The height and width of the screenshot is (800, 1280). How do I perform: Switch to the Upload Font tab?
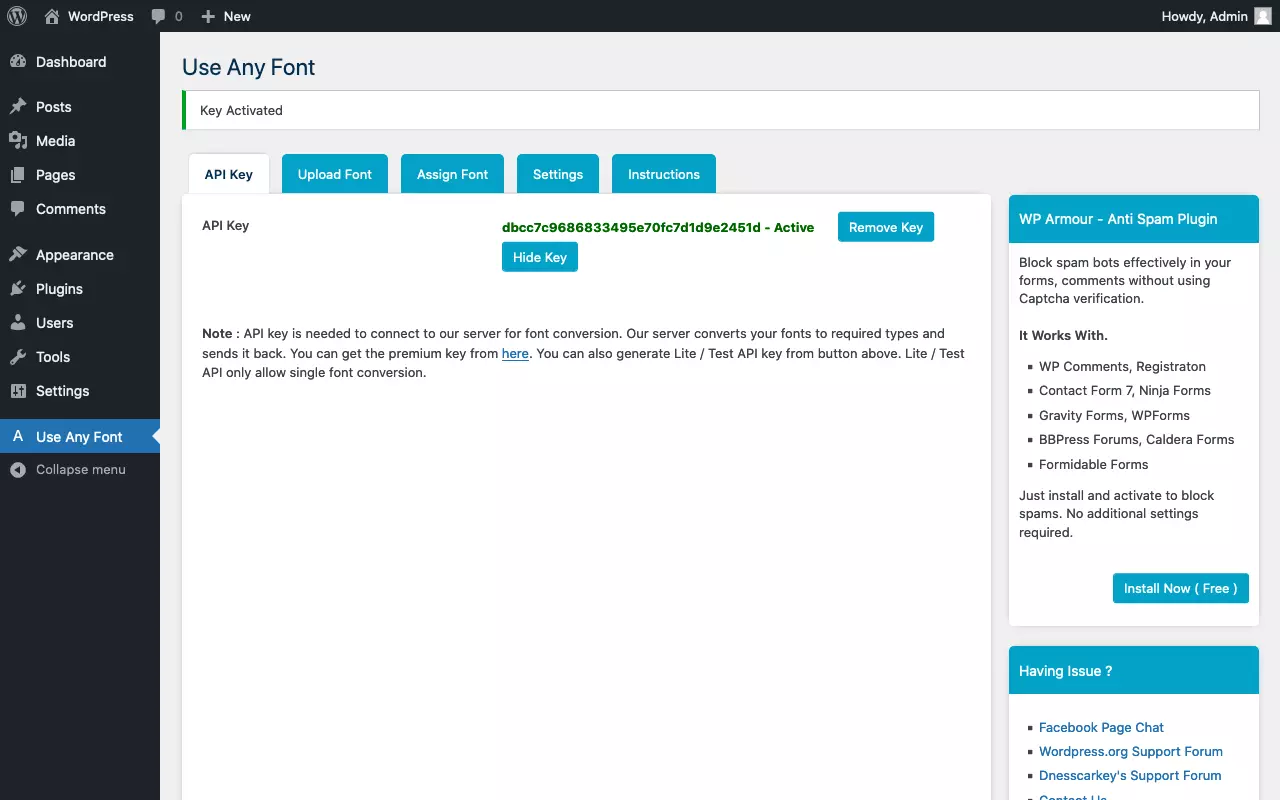tap(335, 174)
